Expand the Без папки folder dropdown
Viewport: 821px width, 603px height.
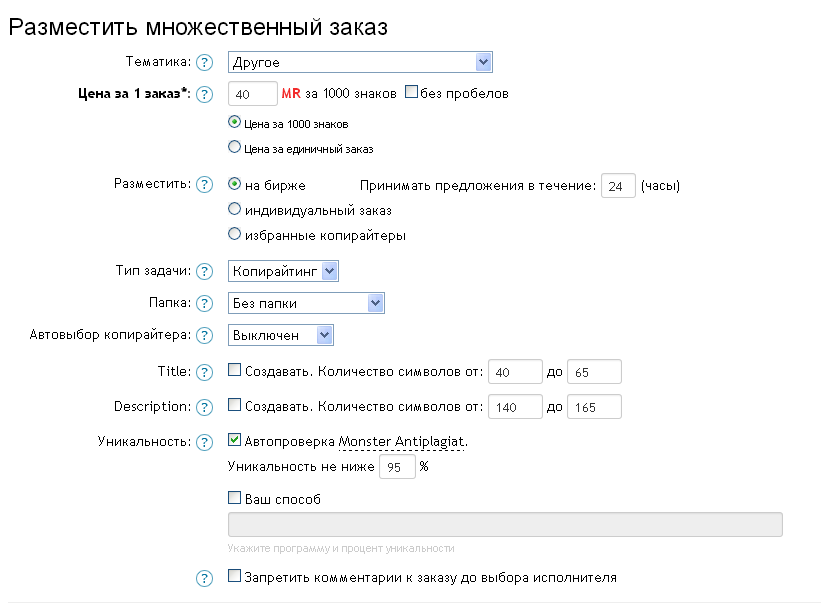pos(306,303)
